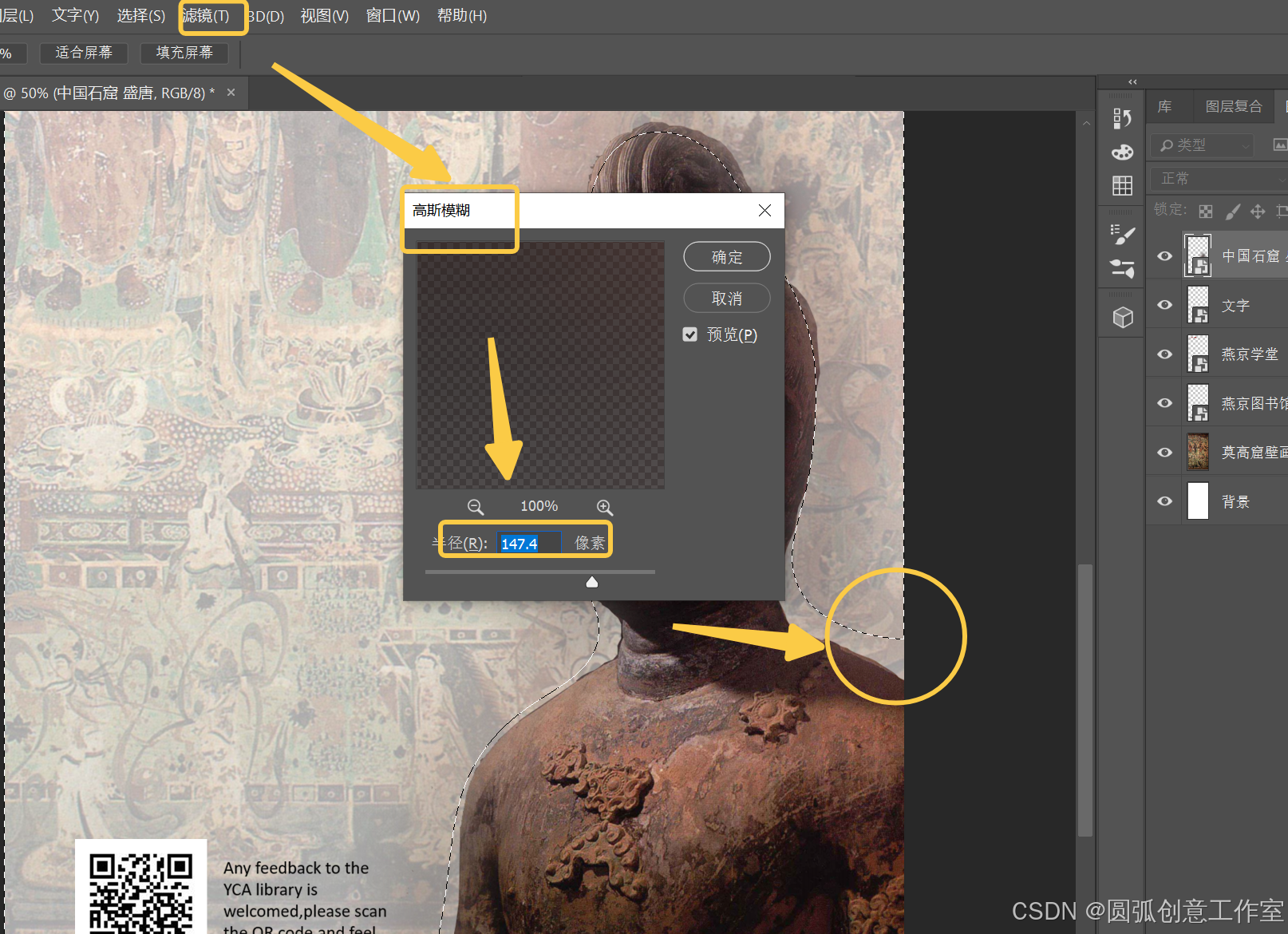Open the Brush Settings panel icon
The image size is (1288, 934).
pyautogui.click(x=1123, y=268)
